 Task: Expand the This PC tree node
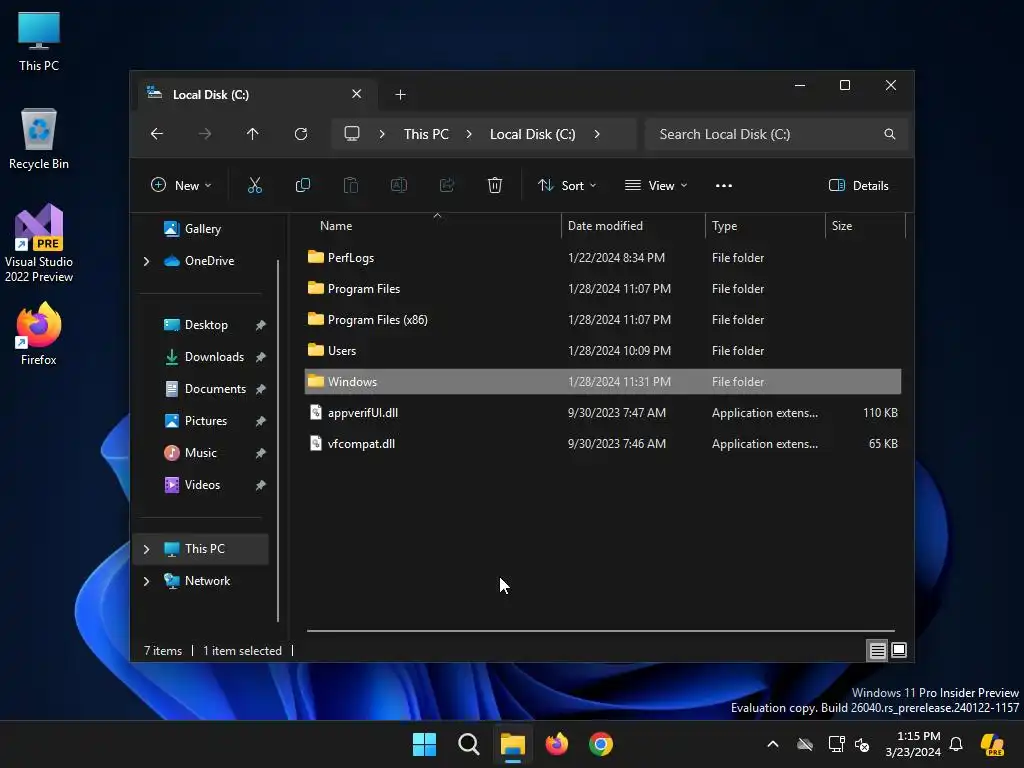146,549
